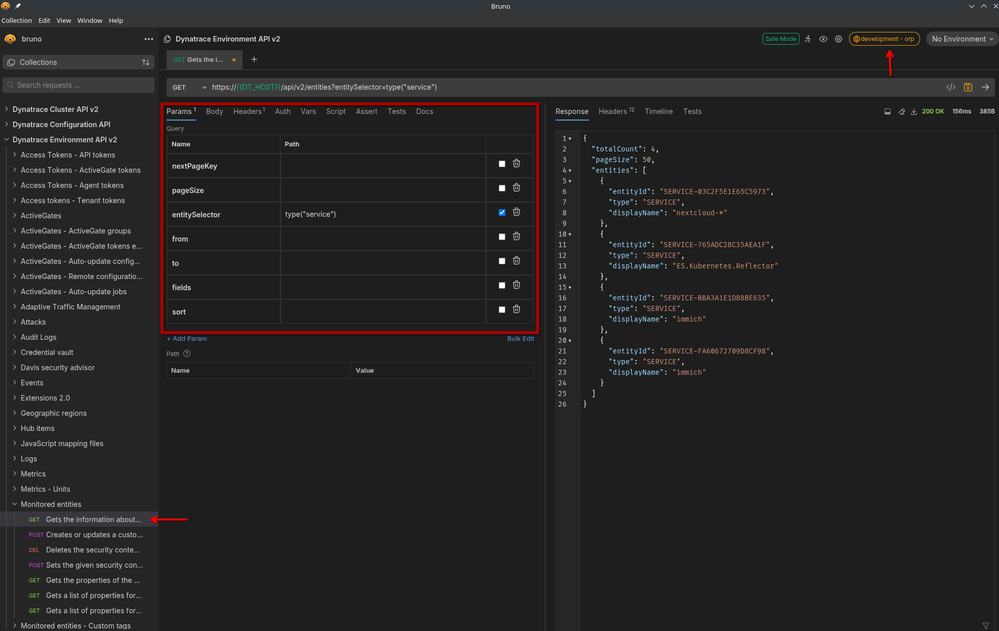Click the 200 OK status text
The width and height of the screenshot is (999, 631).
933,112
